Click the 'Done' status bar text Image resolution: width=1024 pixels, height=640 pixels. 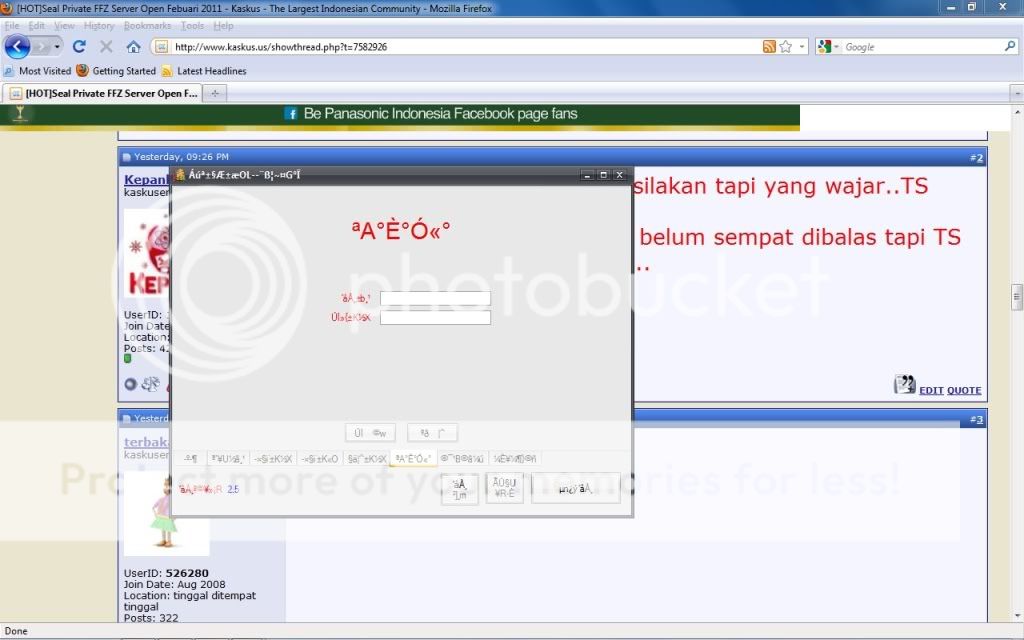click(16, 631)
